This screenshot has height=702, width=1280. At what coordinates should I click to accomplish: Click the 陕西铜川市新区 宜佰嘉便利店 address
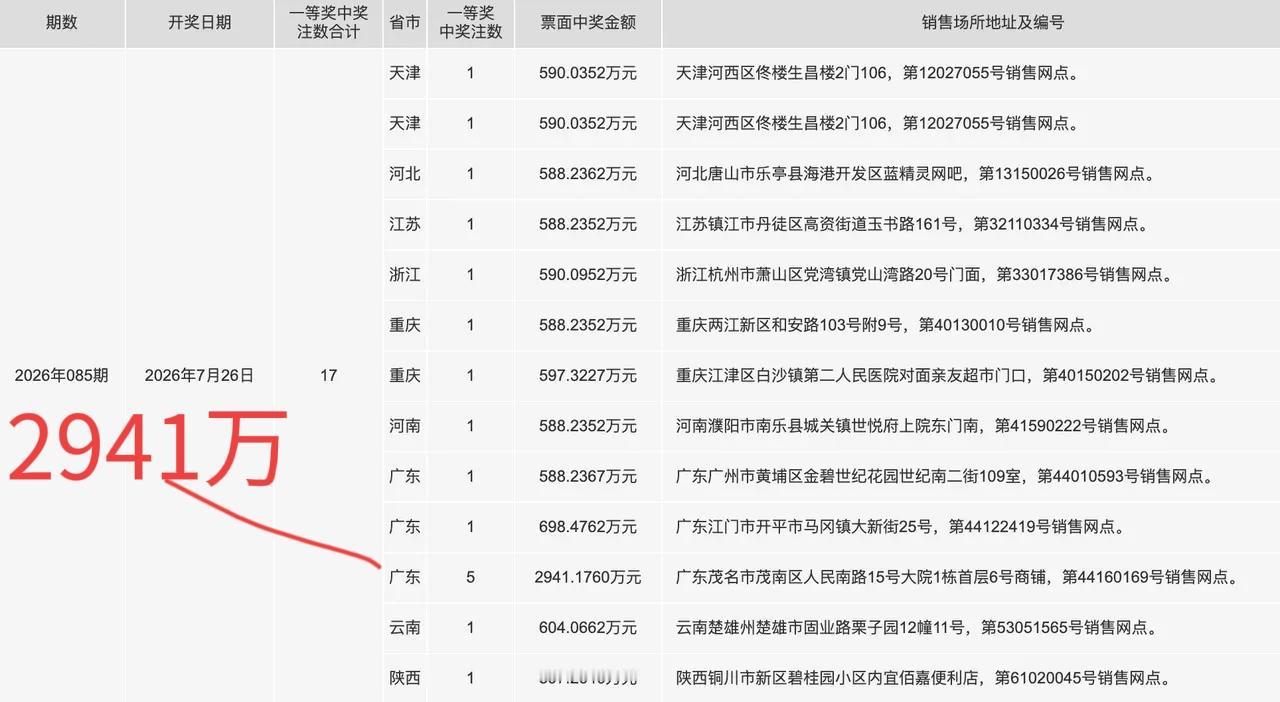923,678
